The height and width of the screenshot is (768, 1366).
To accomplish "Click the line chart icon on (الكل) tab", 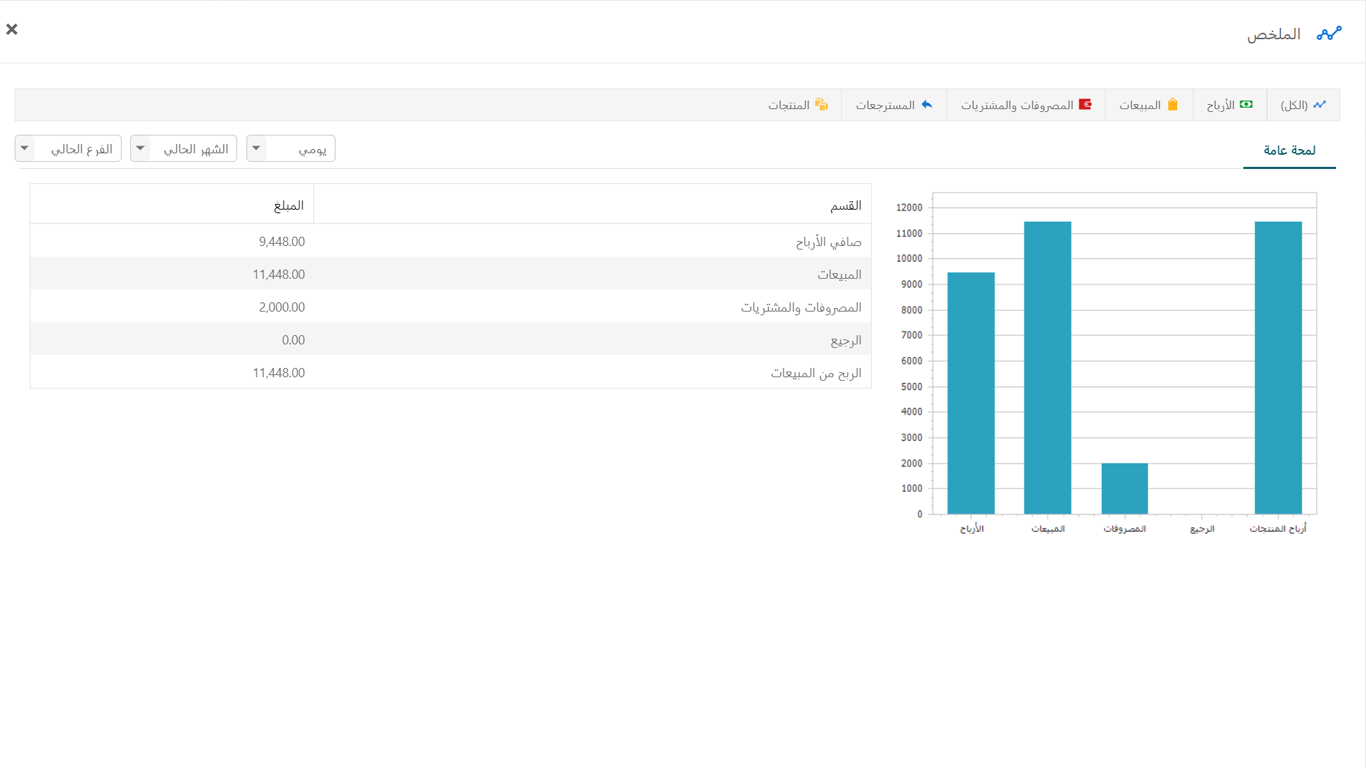I will click(x=1320, y=105).
